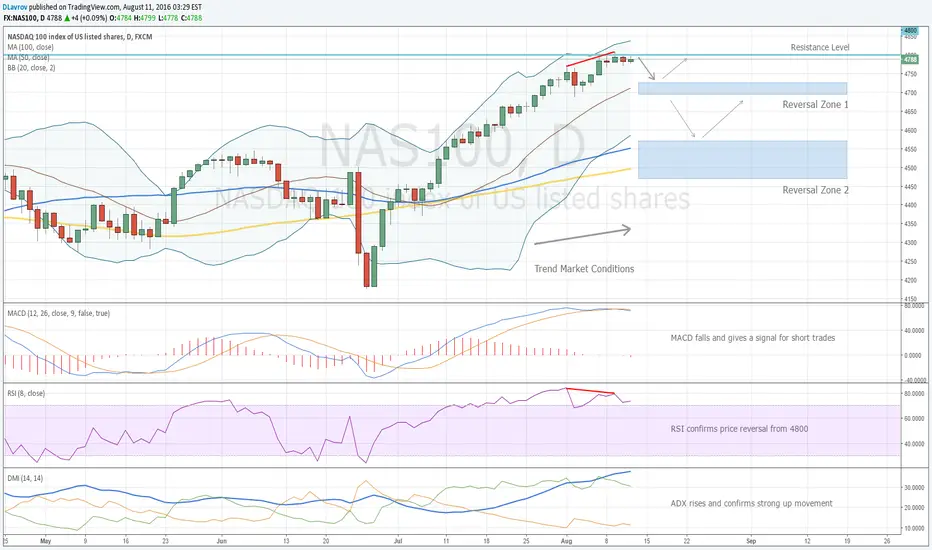The height and width of the screenshot is (550, 932).
Task: Click the Reversal Zone 1 label
Action: tap(815, 105)
